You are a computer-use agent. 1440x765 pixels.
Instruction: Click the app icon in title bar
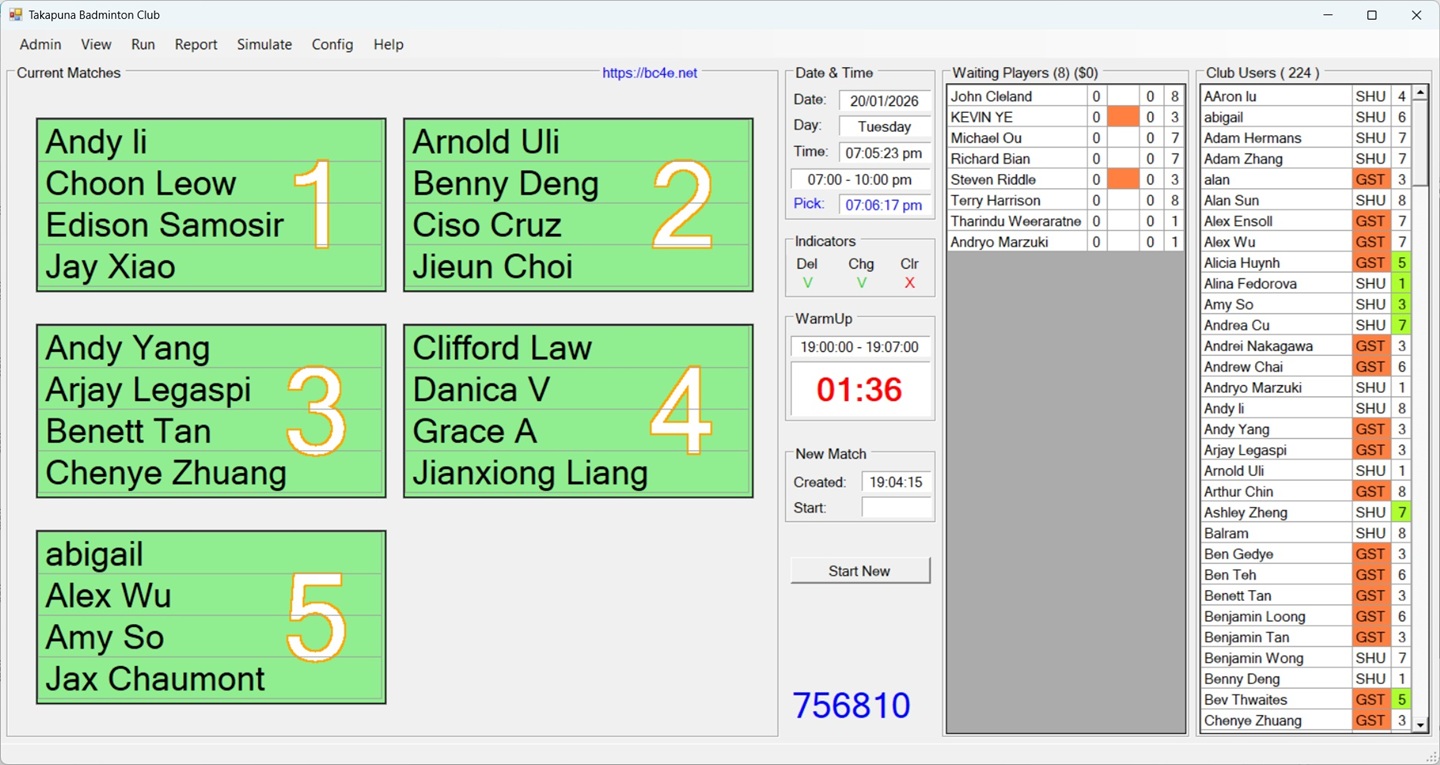(x=15, y=15)
